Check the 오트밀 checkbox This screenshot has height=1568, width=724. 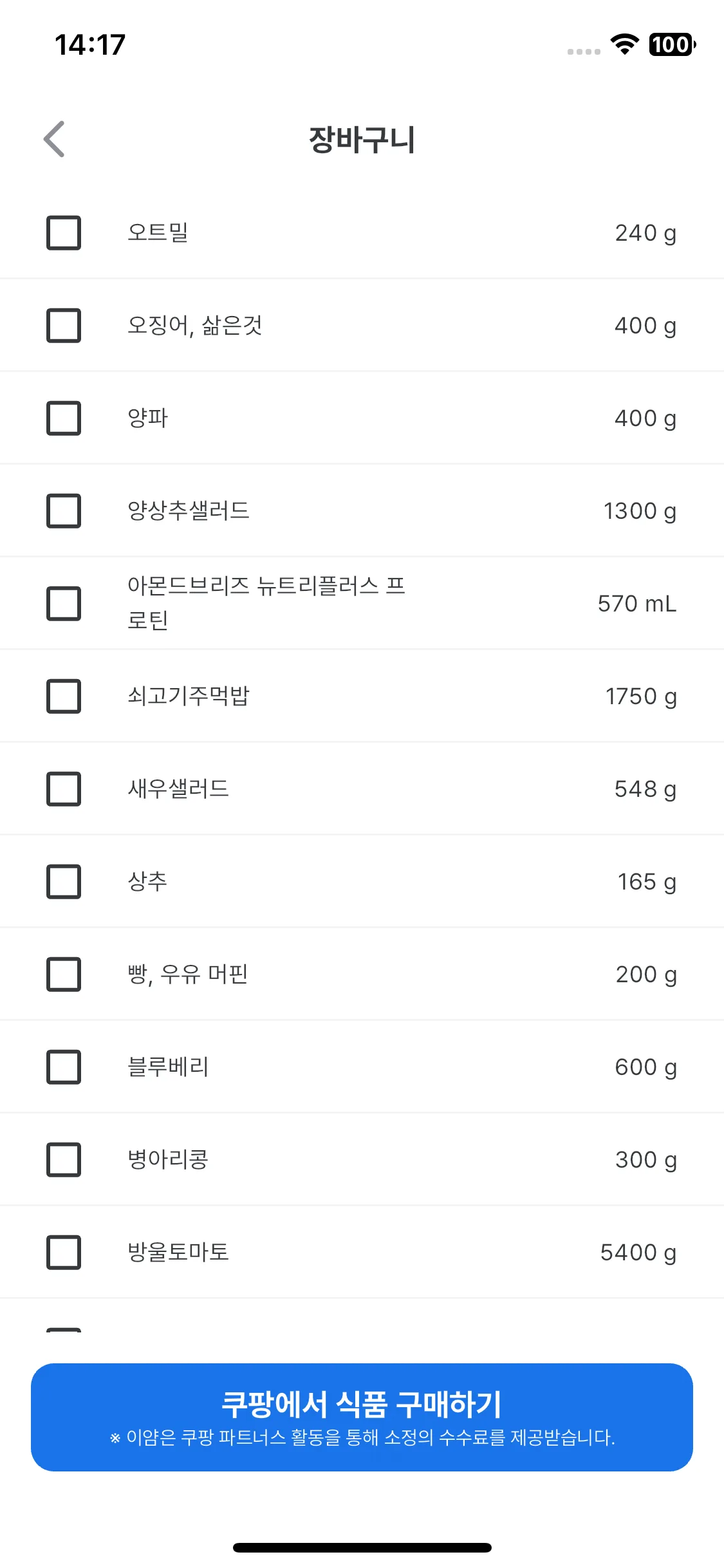click(x=64, y=232)
